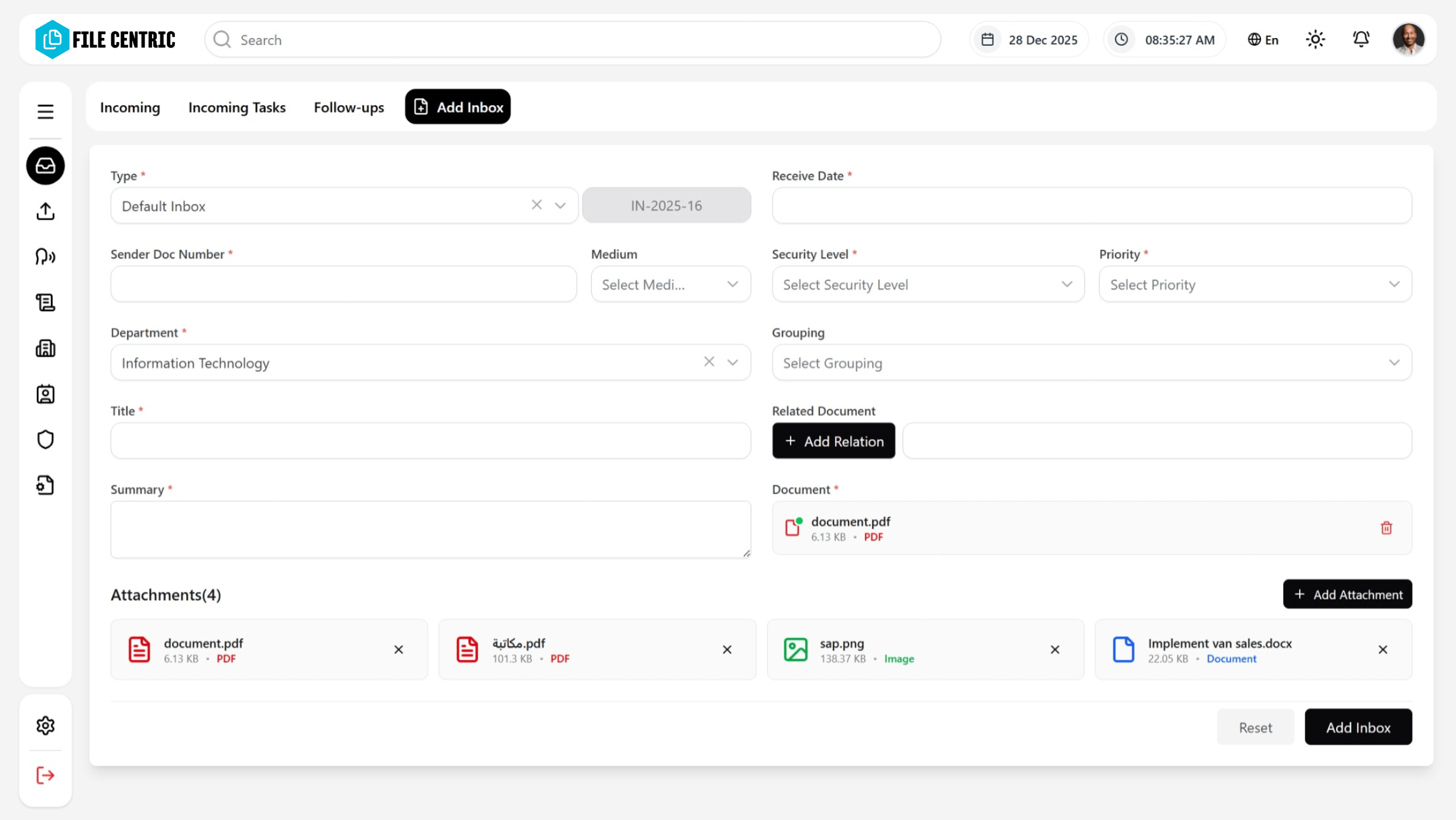
Task: Click the logout icon at sidebar bottom
Action: point(45,775)
